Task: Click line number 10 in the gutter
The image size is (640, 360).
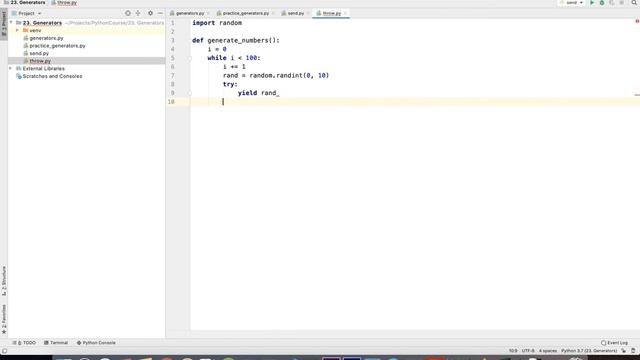Action: [171, 102]
